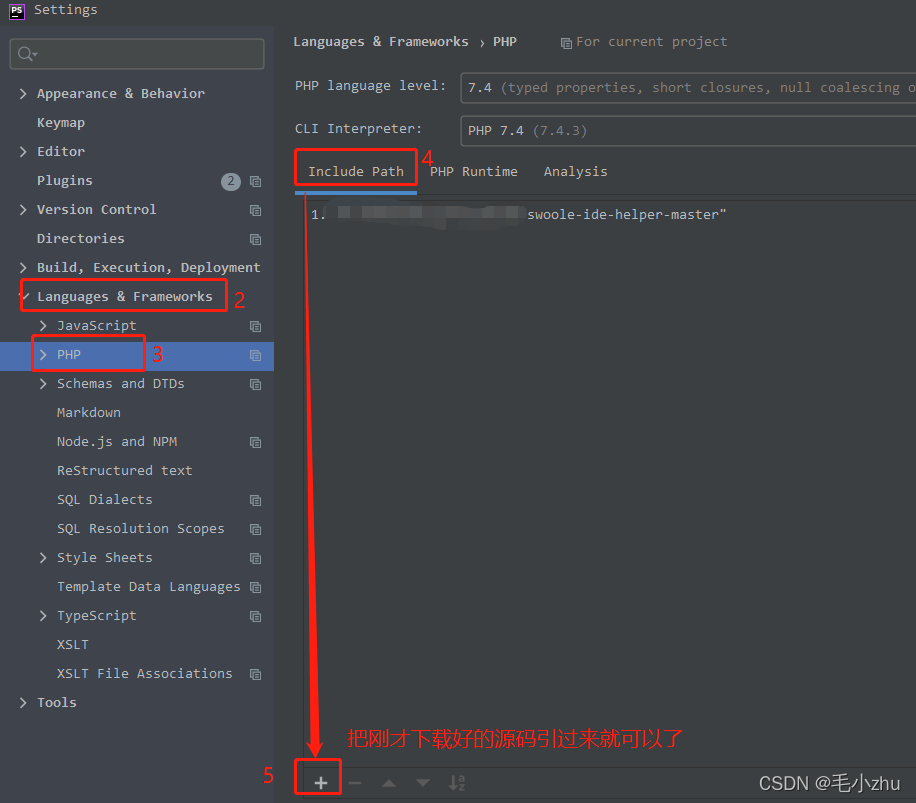Click the project-scope icon beside PHP
This screenshot has height=803, width=916.
pos(256,354)
